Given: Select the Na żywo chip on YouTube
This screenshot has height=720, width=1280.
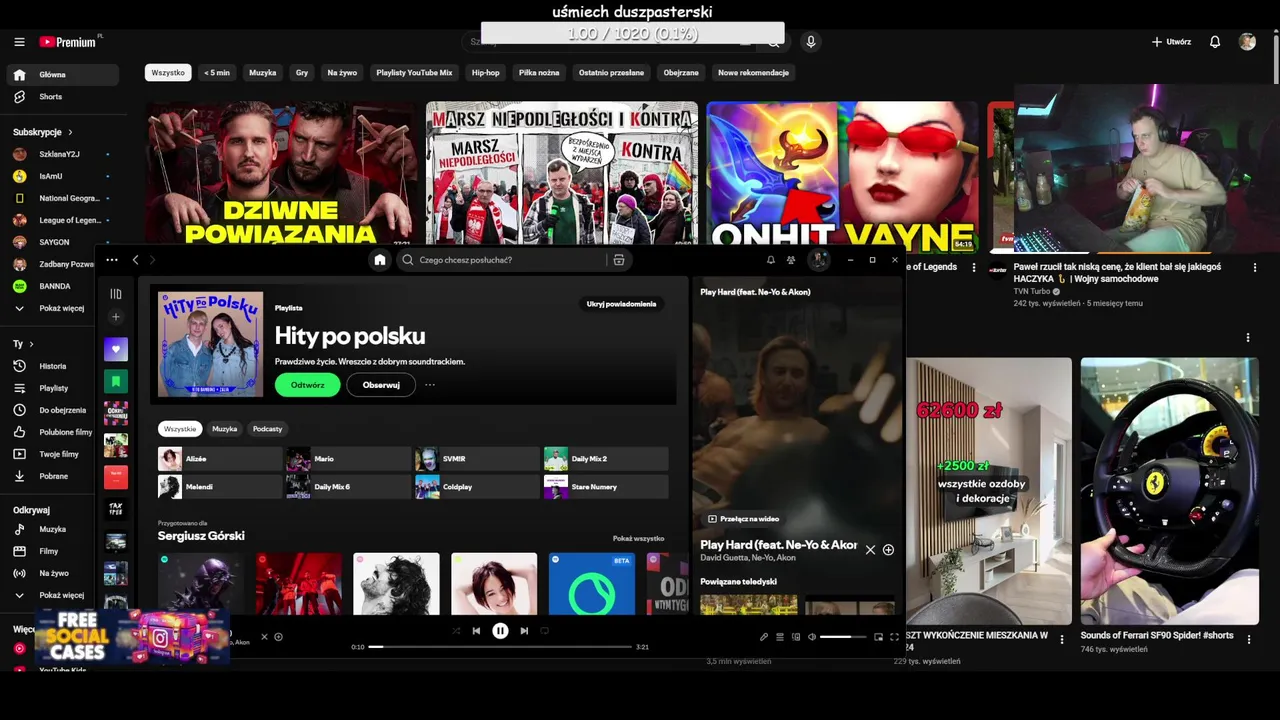Looking at the screenshot, I should coord(342,73).
